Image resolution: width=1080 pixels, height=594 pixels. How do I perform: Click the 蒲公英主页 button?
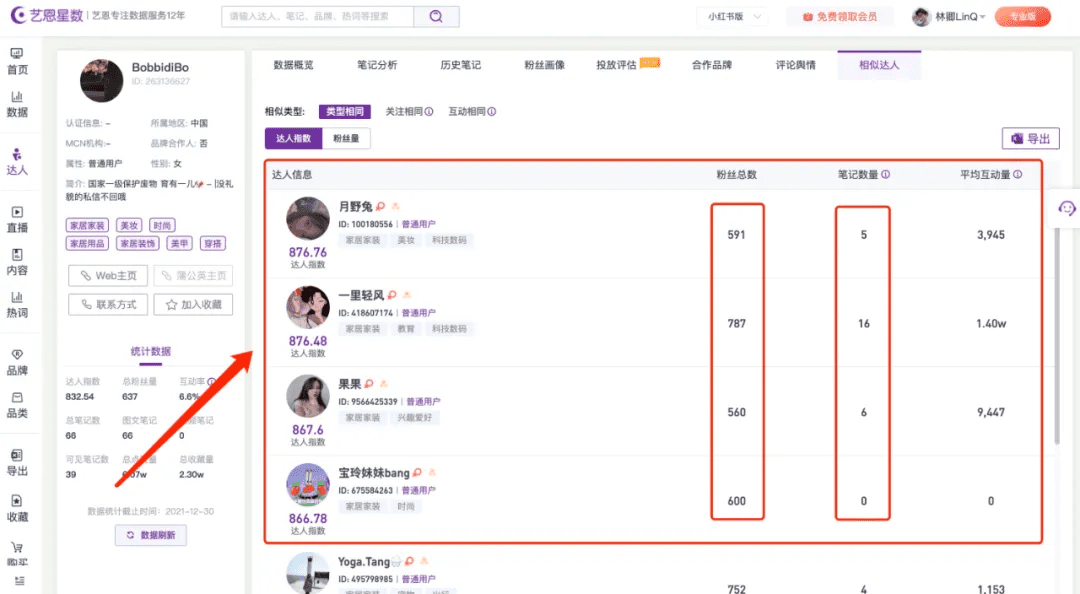point(194,276)
